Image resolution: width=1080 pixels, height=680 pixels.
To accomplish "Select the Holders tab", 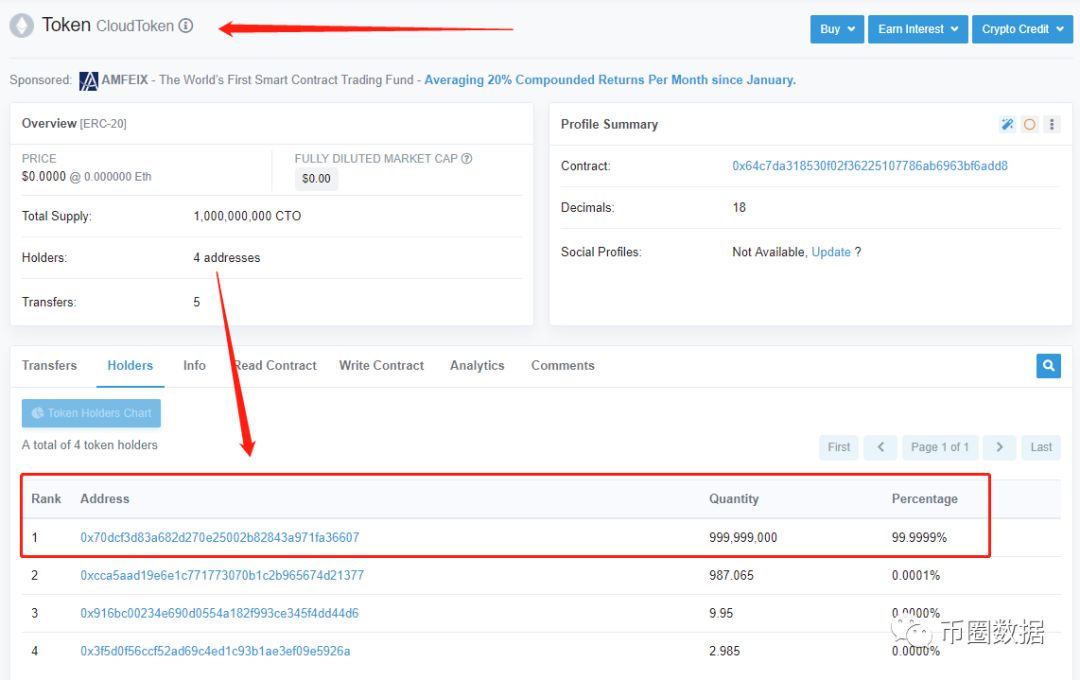I will point(130,365).
